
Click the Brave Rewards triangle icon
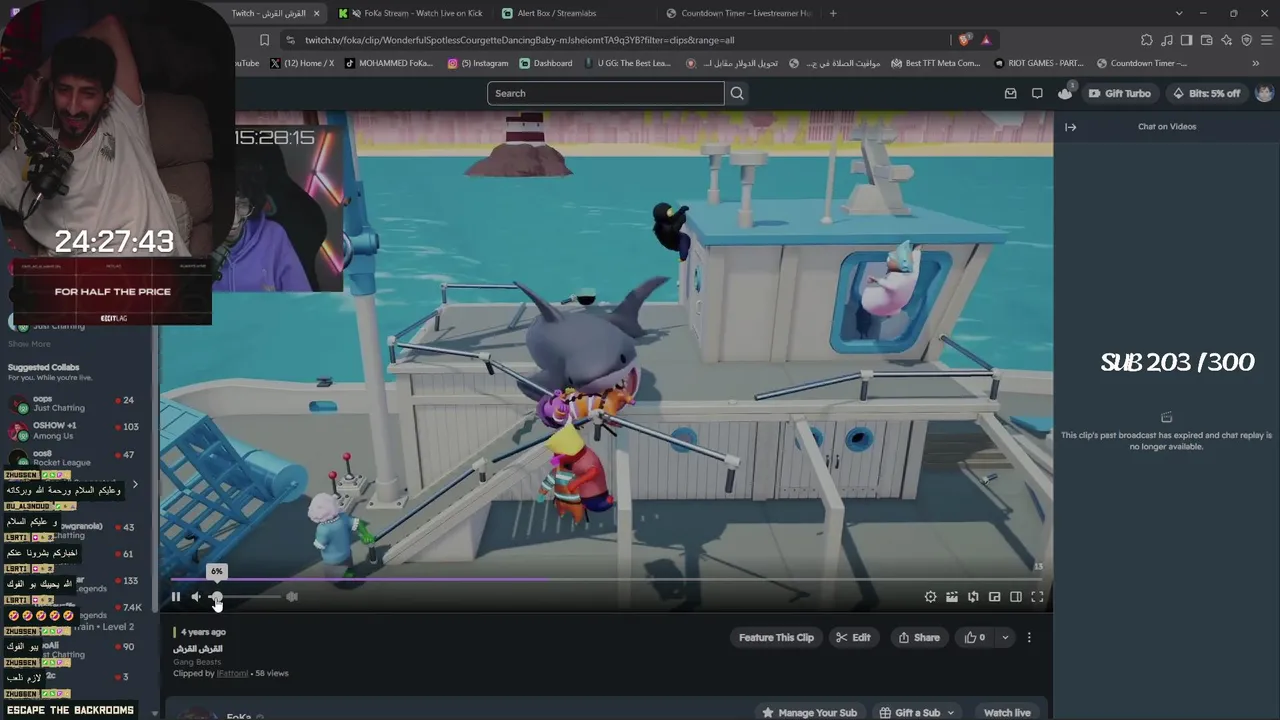(986, 40)
